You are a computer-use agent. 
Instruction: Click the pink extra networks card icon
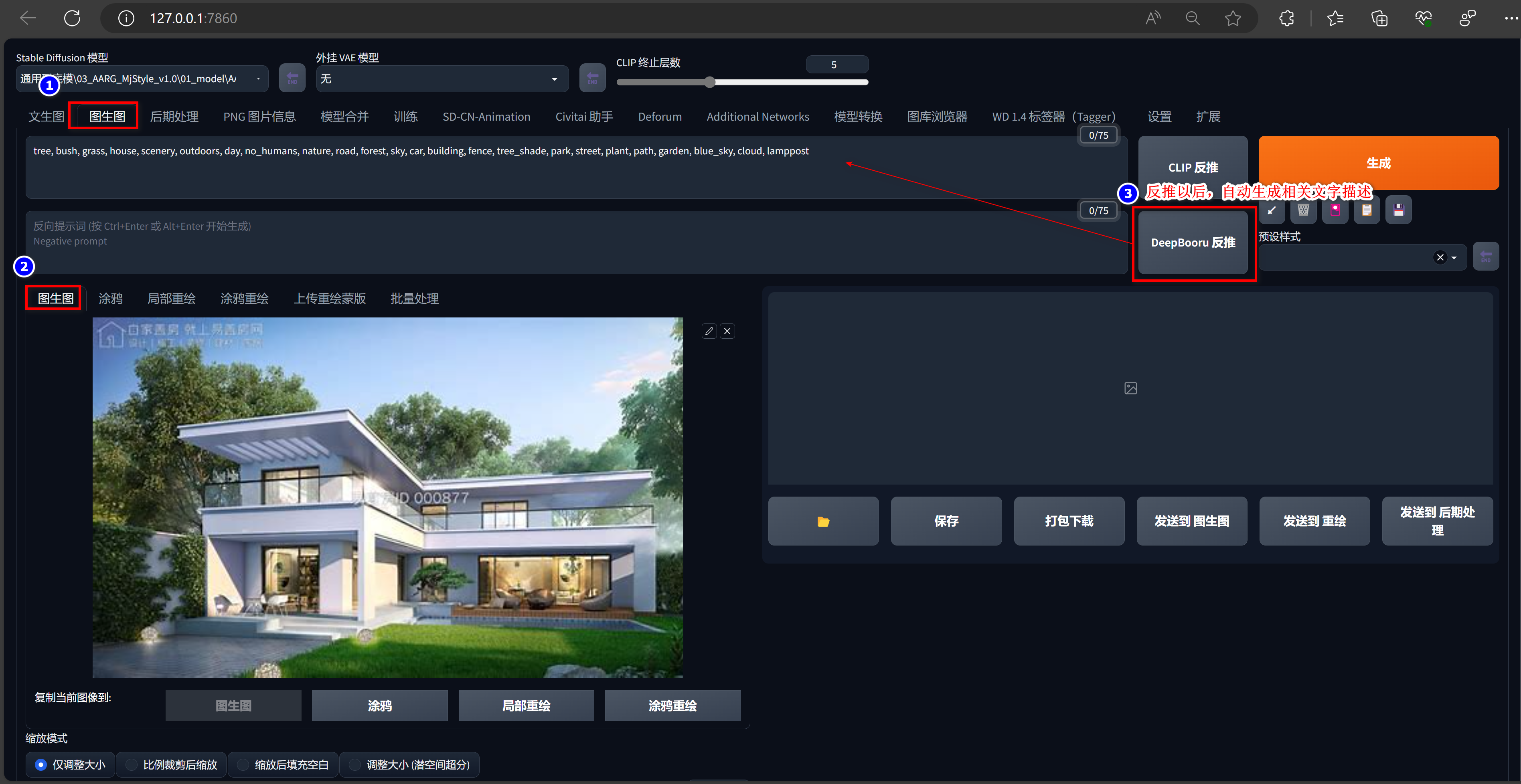click(1335, 210)
